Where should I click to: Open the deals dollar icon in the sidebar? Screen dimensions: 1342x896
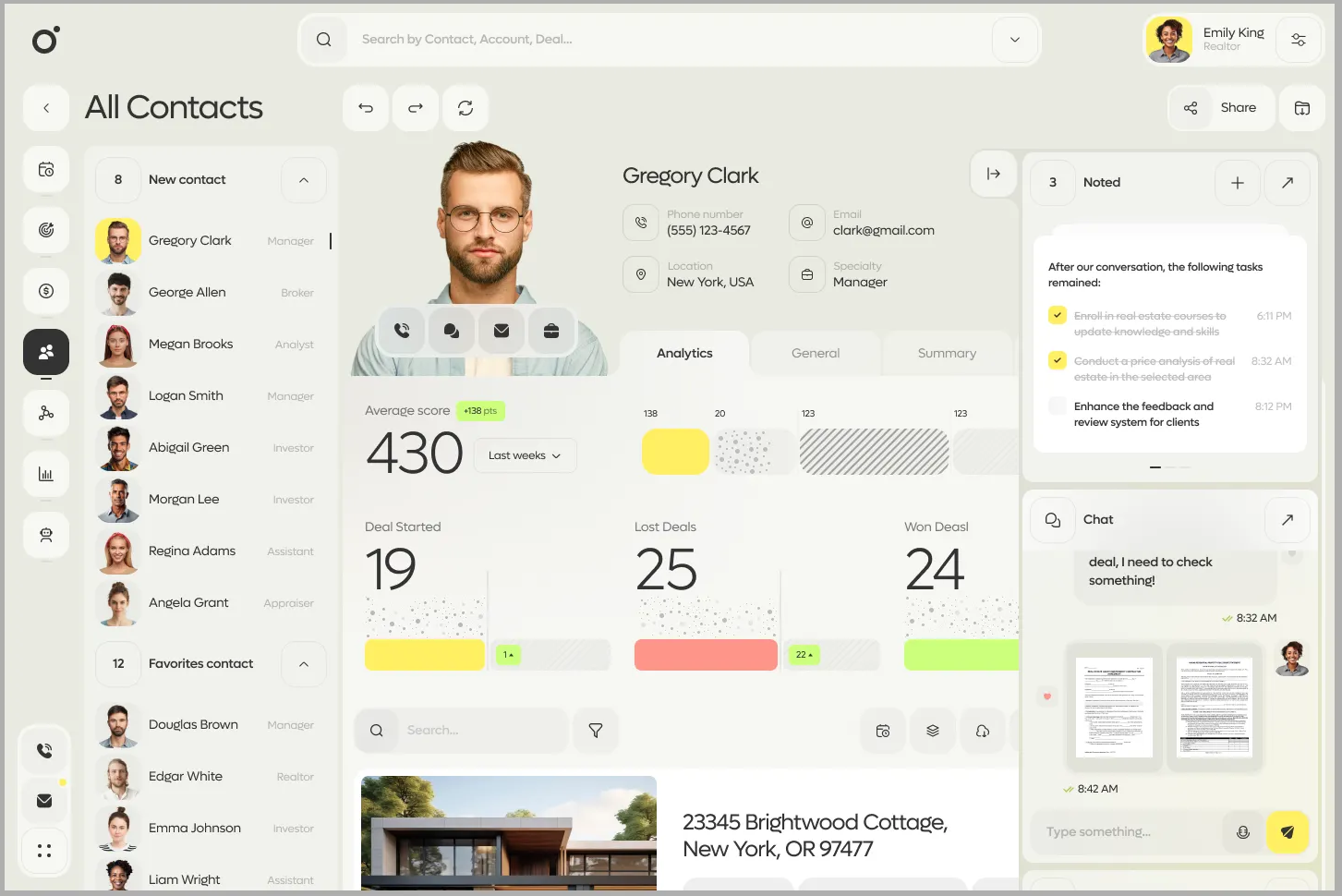[46, 291]
